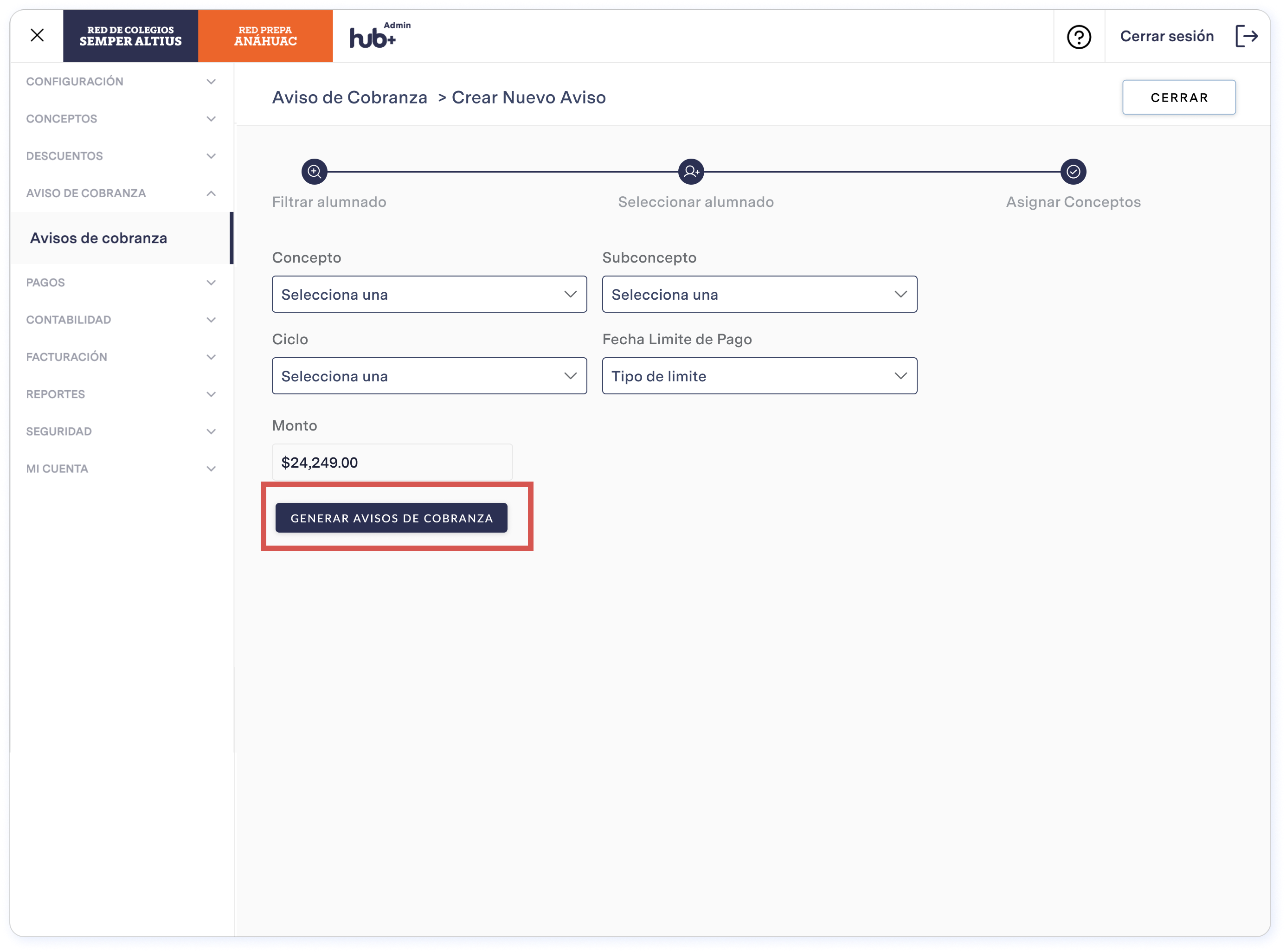The image size is (1286, 952).
Task: Go to the Seleccionar alumnado step icon
Action: click(x=691, y=172)
